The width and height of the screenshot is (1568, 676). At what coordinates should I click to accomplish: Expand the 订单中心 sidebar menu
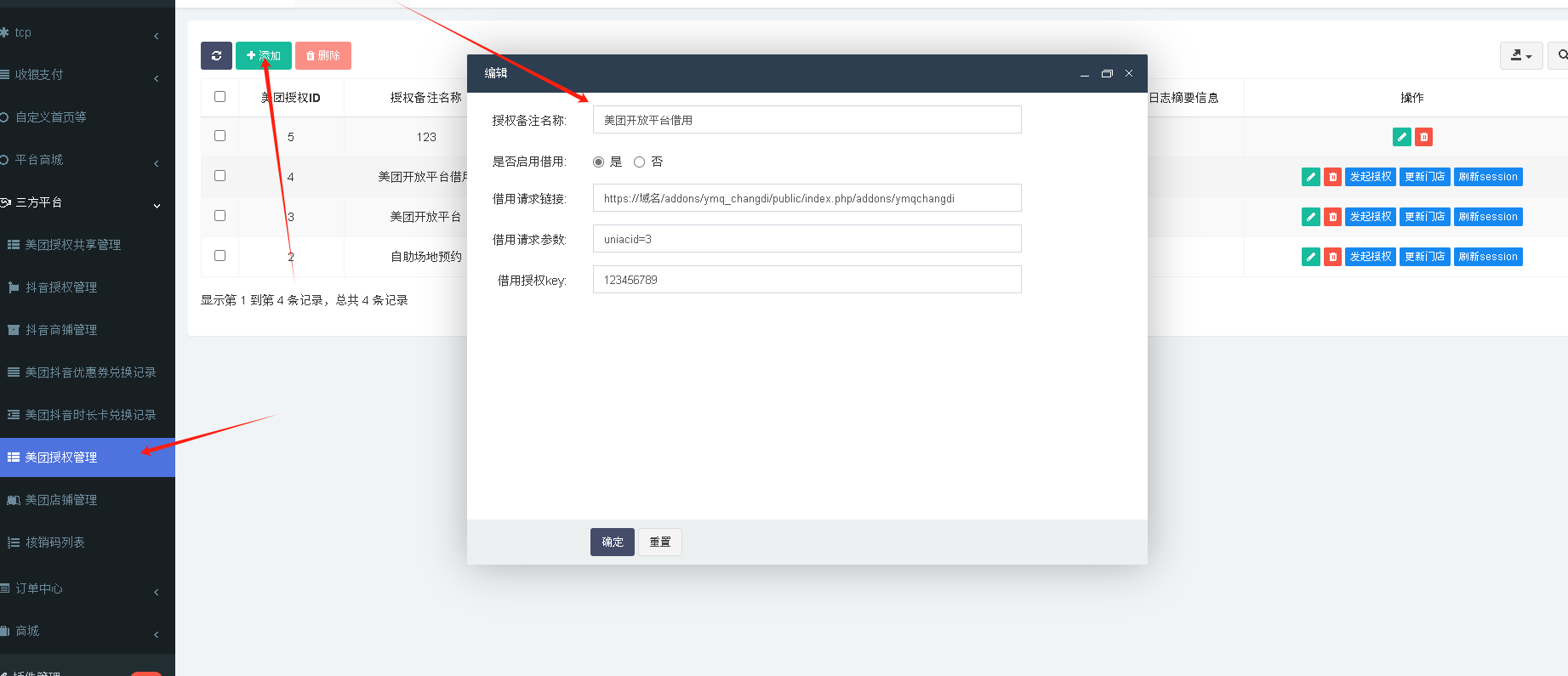(88, 588)
